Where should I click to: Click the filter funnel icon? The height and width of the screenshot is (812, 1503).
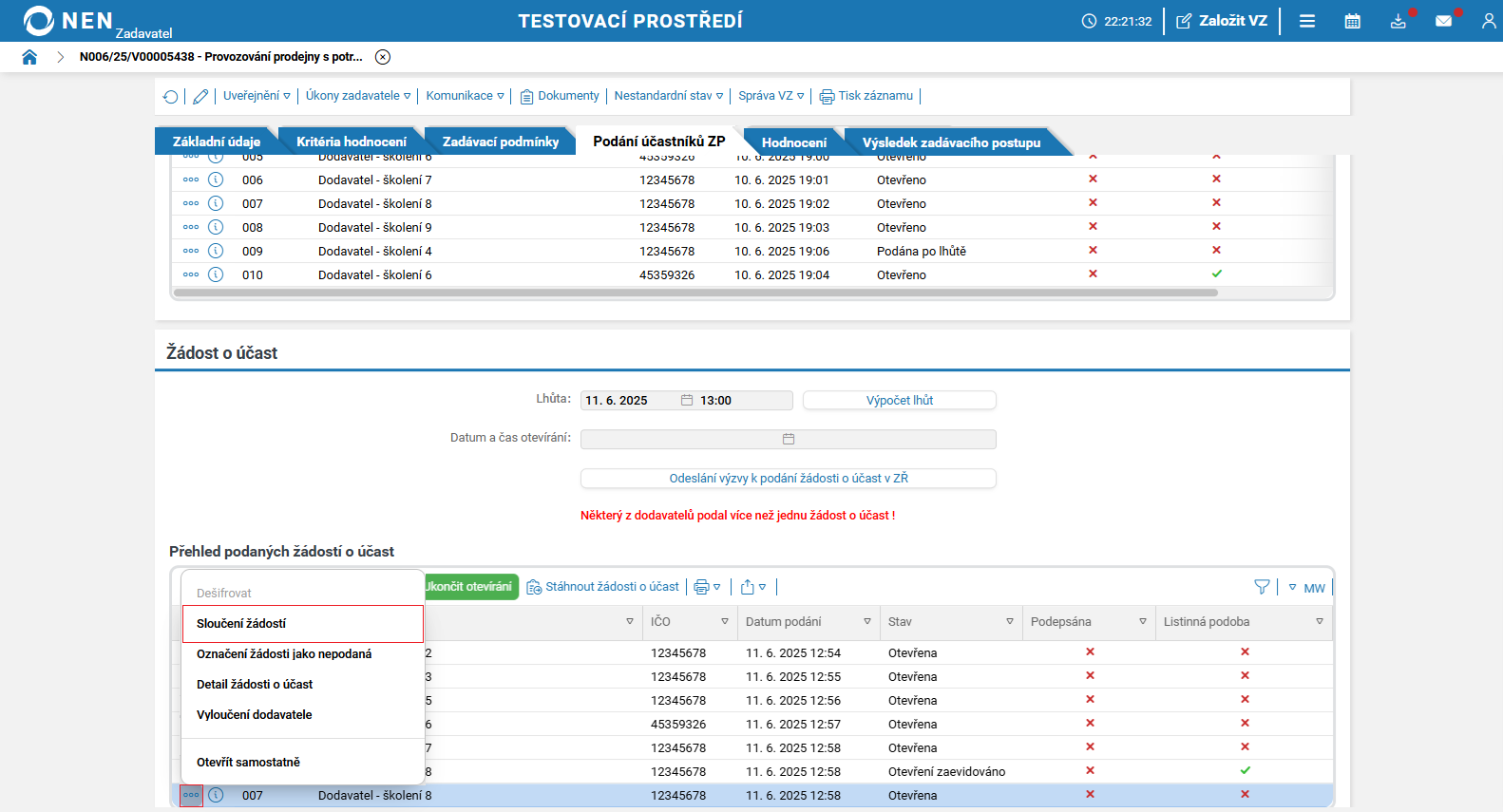click(1262, 587)
